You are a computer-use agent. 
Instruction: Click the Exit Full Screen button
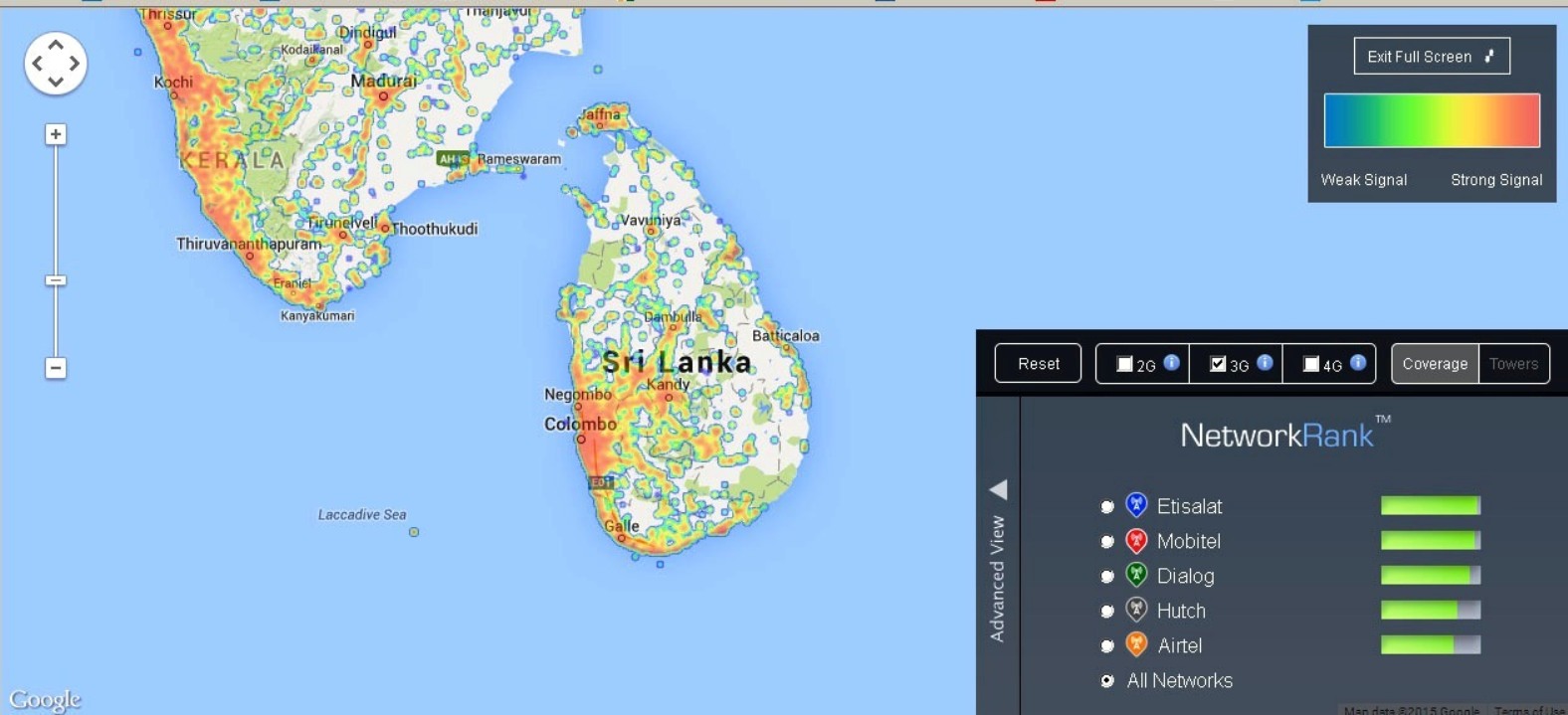pos(1431,57)
